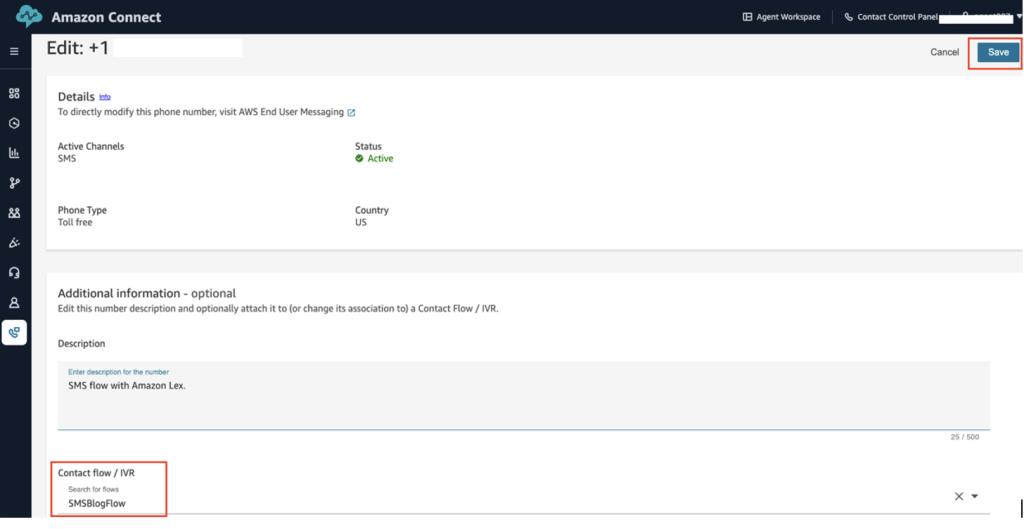This screenshot has height=529, width=1024.
Task: Click the Edit: +1 page heading
Action: coord(78,48)
